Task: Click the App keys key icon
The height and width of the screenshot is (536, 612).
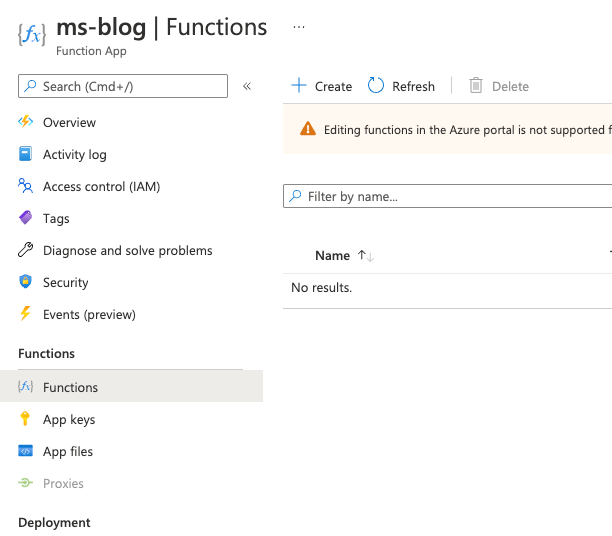Action: click(25, 418)
